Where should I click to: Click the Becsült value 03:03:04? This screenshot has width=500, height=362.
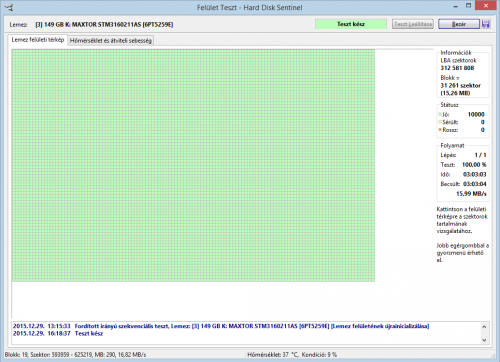point(475,184)
